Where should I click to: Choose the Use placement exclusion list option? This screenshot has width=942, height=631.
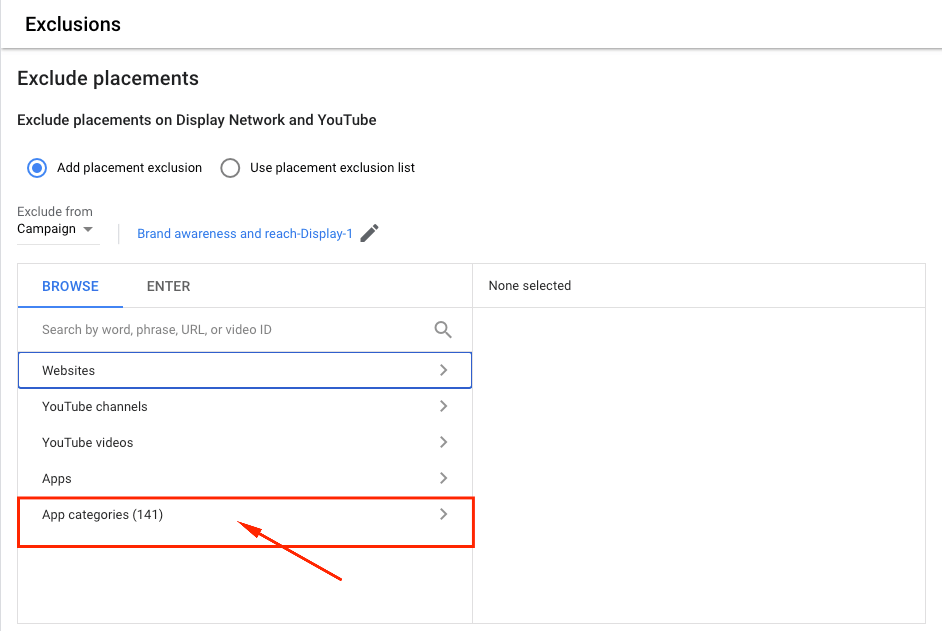(230, 168)
